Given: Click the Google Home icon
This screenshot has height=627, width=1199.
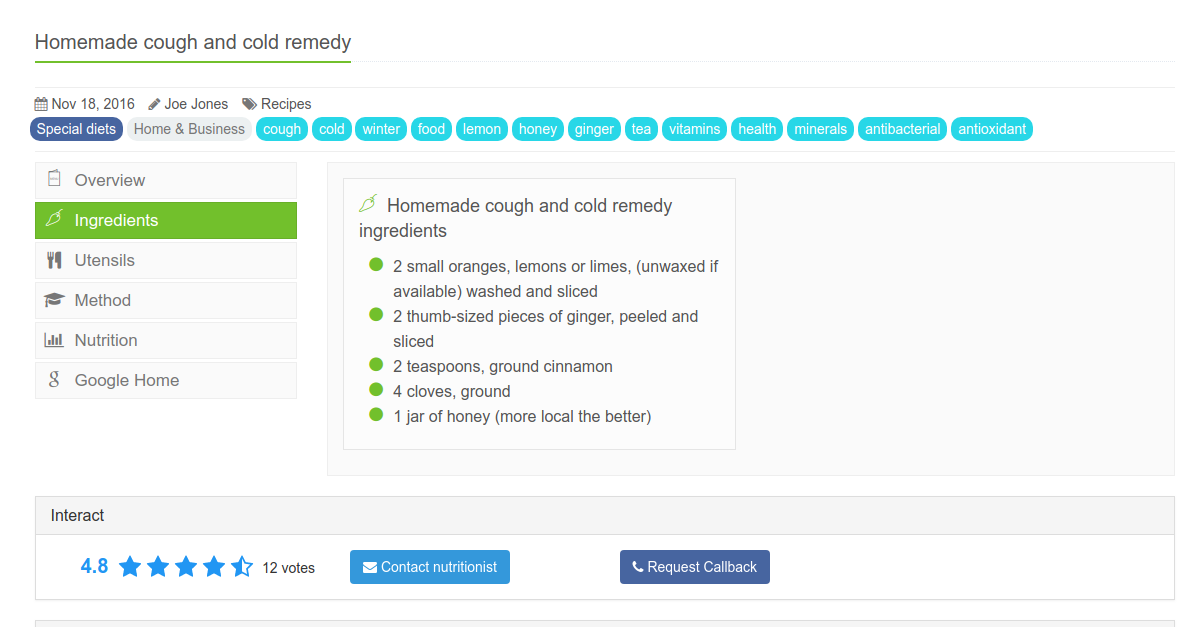Looking at the screenshot, I should point(54,380).
